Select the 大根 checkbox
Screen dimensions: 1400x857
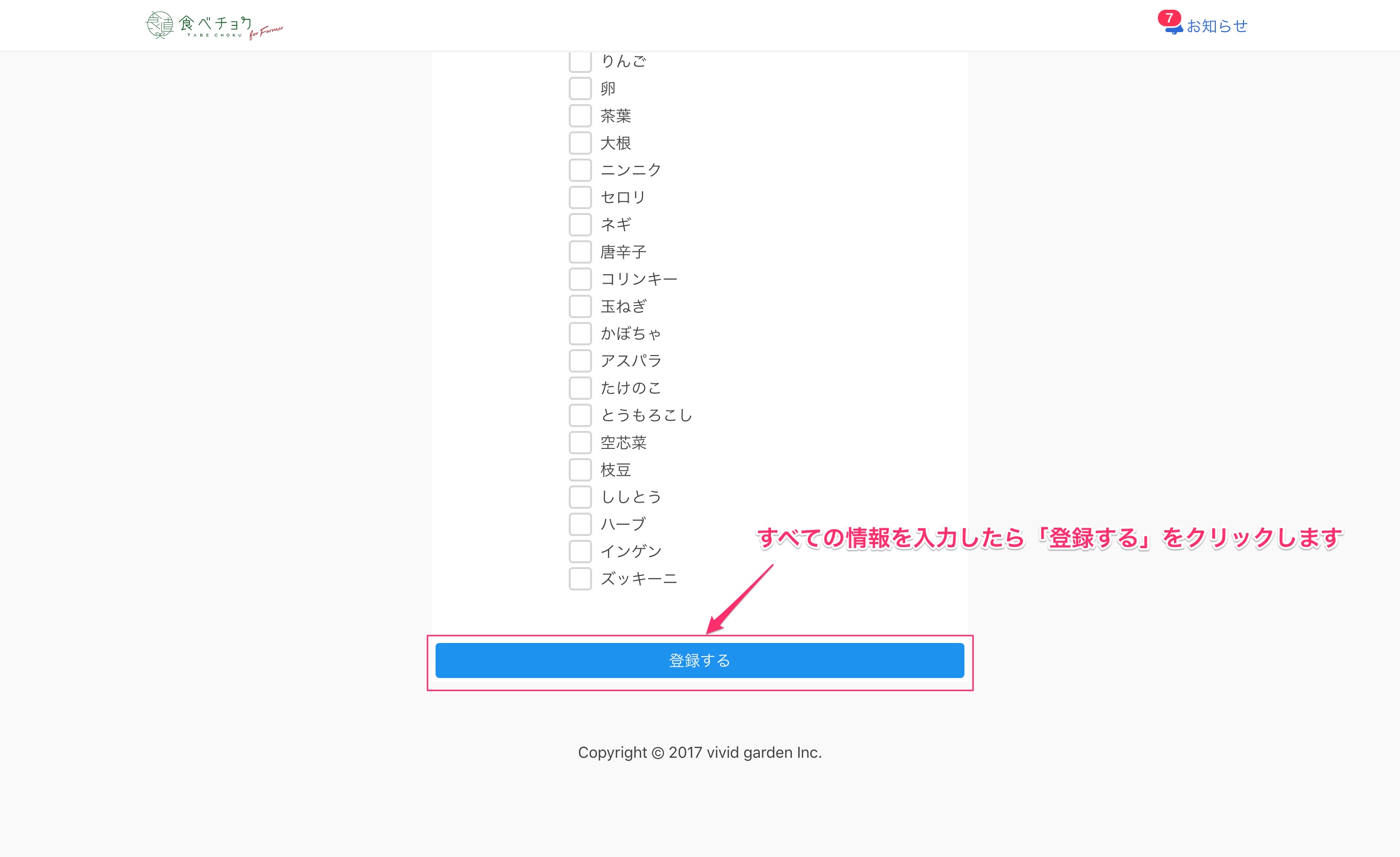point(580,143)
